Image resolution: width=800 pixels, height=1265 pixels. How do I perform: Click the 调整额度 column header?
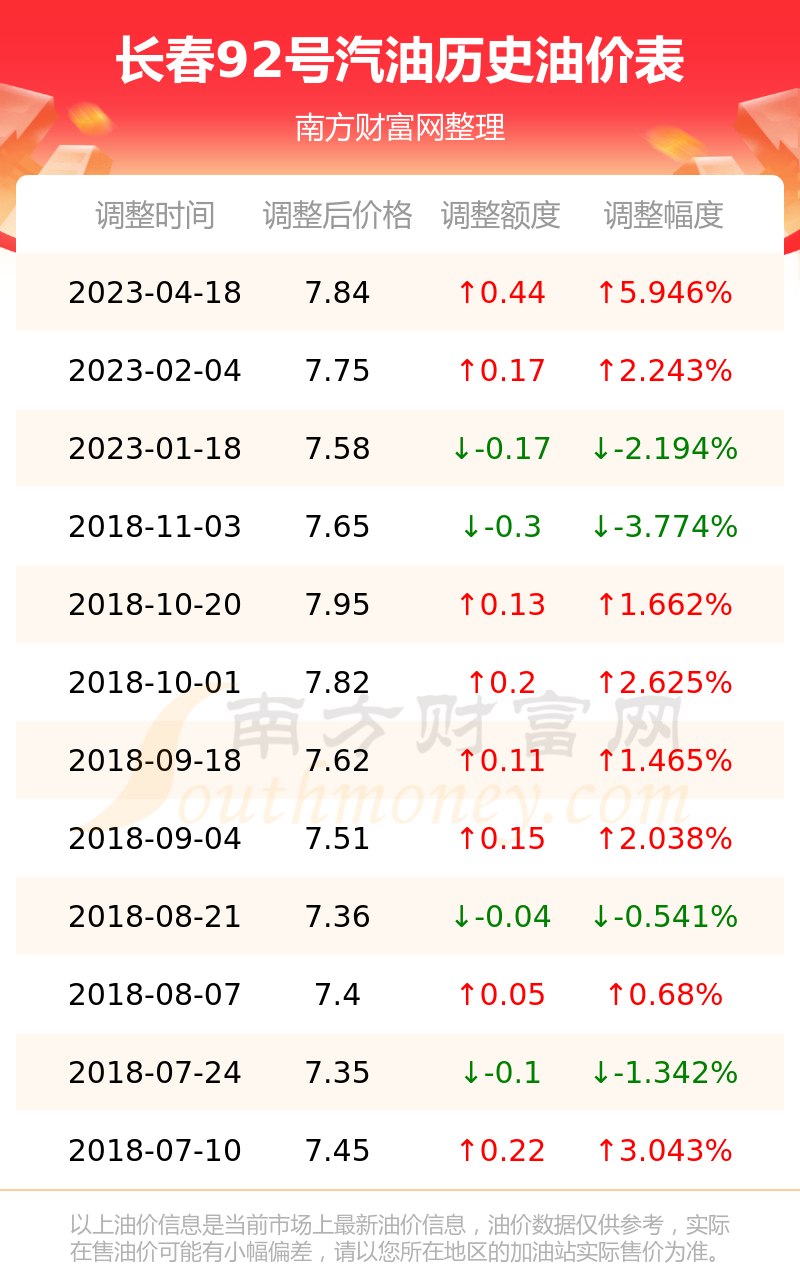coord(501,215)
